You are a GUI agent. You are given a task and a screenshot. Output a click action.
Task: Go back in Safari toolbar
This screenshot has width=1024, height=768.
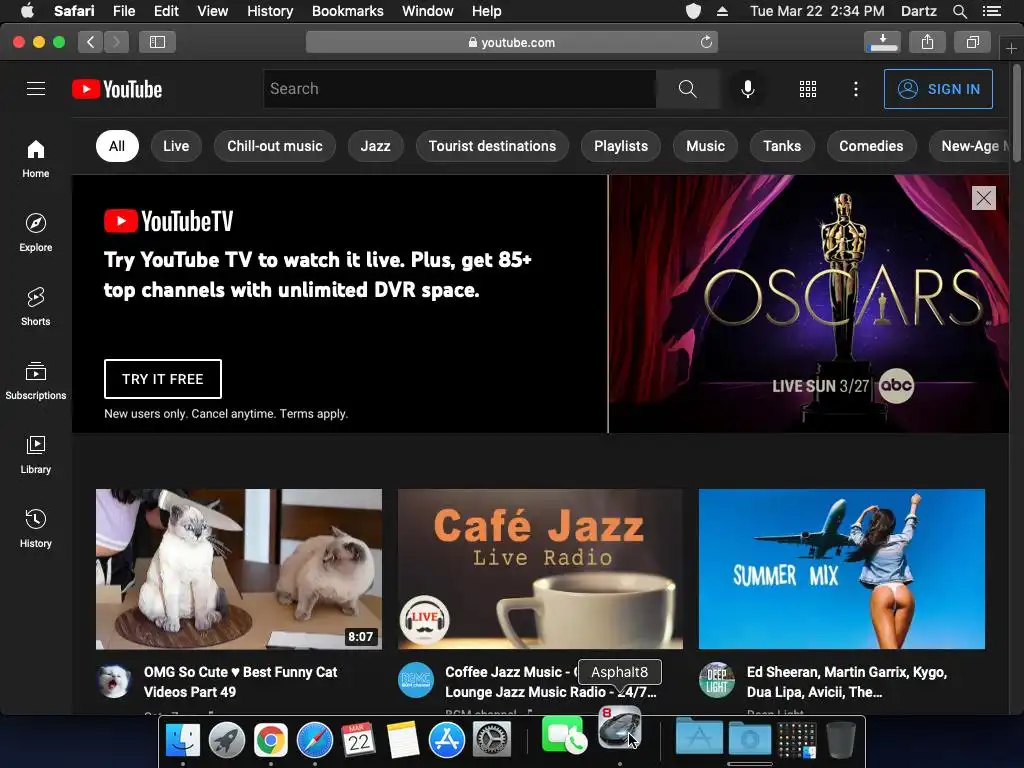[91, 42]
